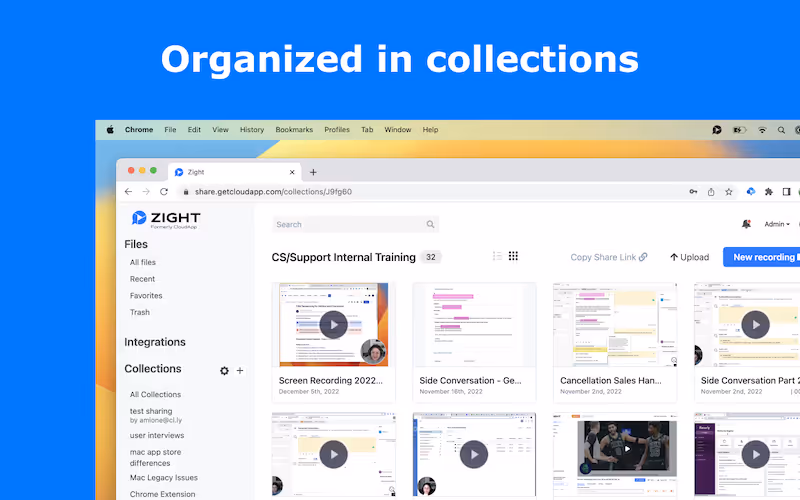
Task: Click the Zight extension icon in the Chrome toolbar
Action: [x=751, y=191]
